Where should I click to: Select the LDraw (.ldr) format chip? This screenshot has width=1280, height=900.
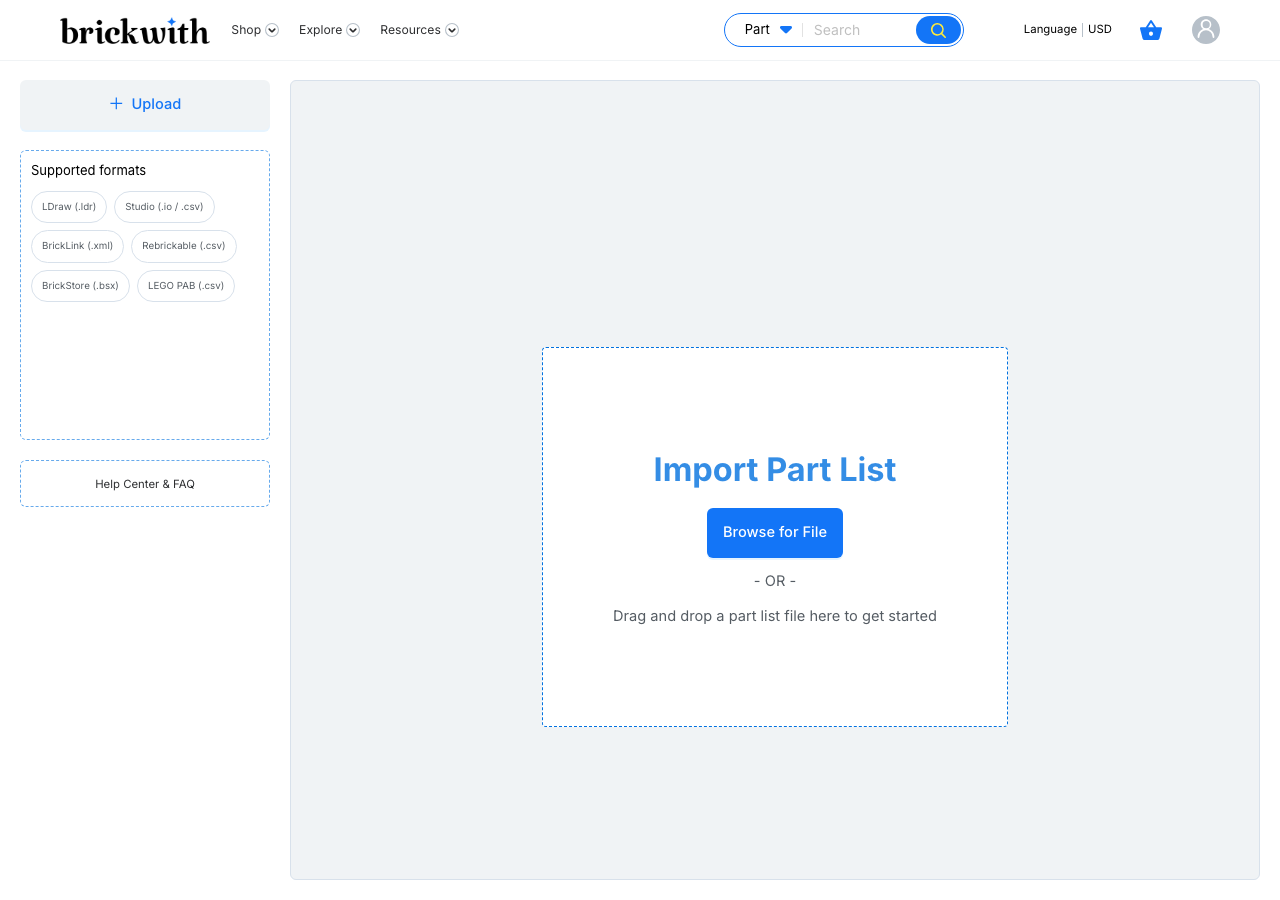coord(69,207)
